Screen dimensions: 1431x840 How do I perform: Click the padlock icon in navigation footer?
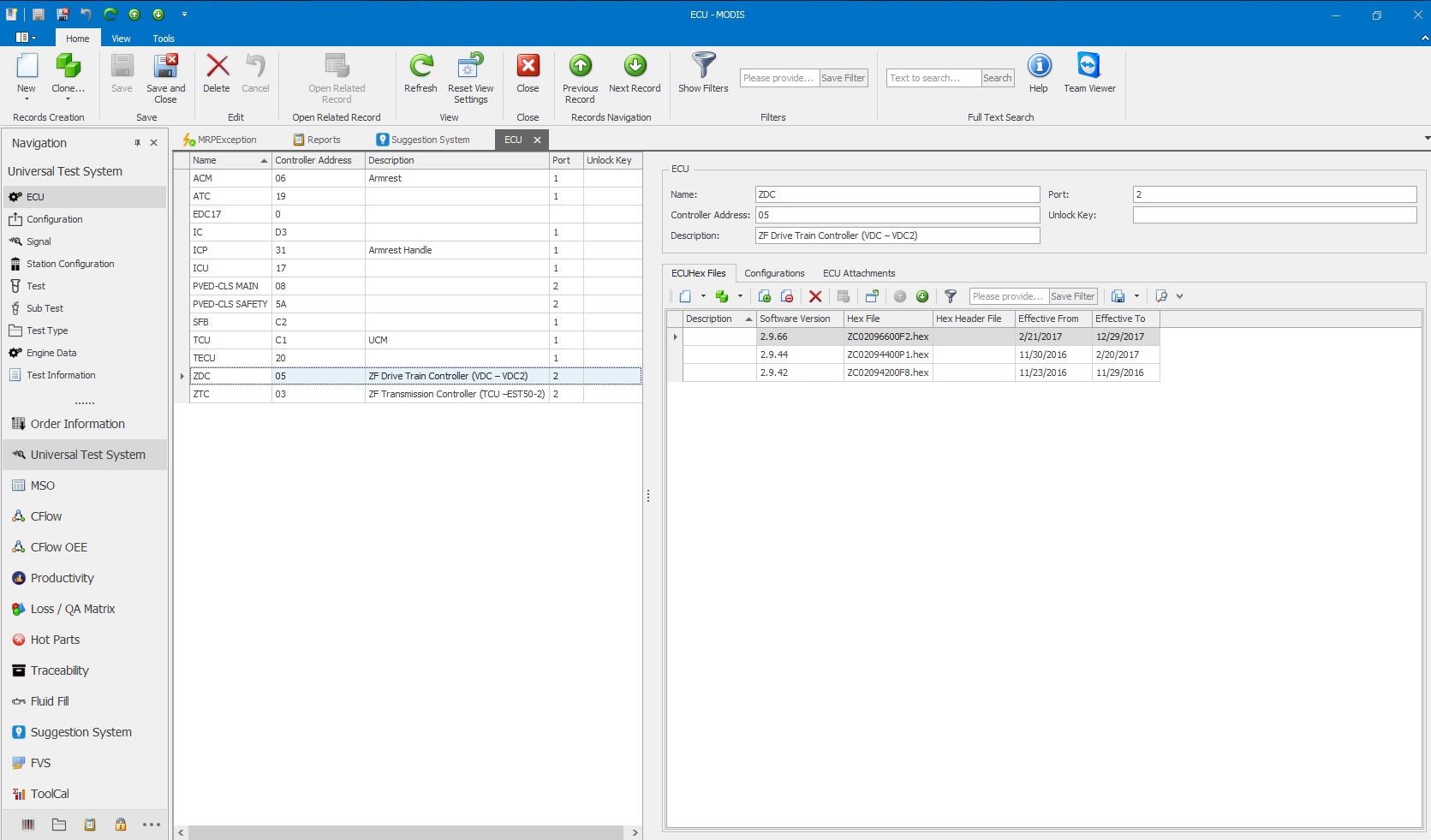point(121,825)
